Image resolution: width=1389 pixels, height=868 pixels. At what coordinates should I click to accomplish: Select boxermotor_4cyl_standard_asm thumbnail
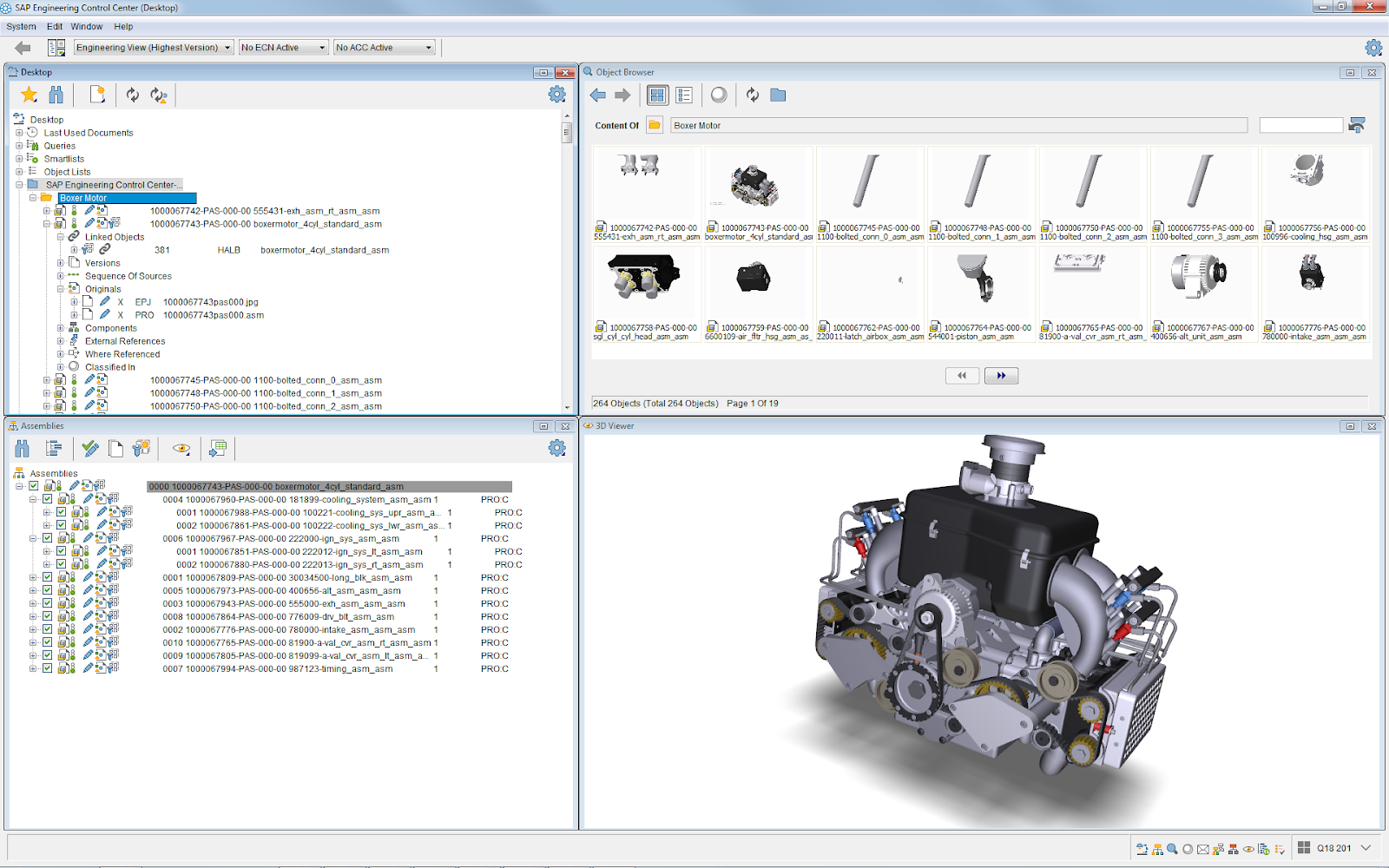[x=759, y=194]
